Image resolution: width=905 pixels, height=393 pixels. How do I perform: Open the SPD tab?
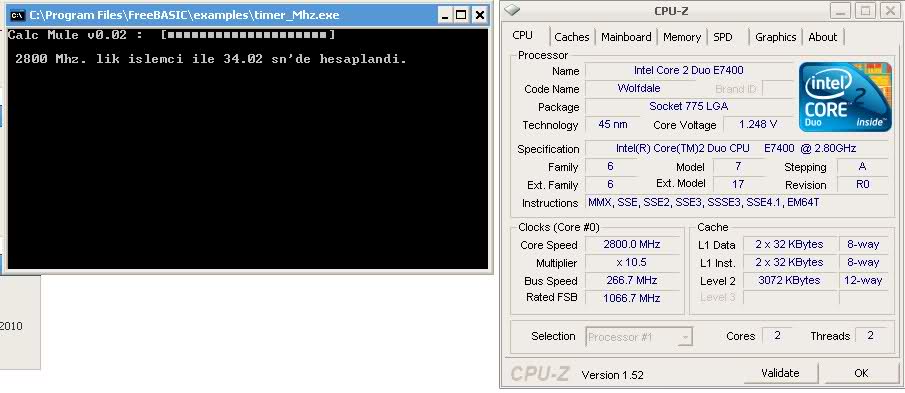pyautogui.click(x=723, y=37)
